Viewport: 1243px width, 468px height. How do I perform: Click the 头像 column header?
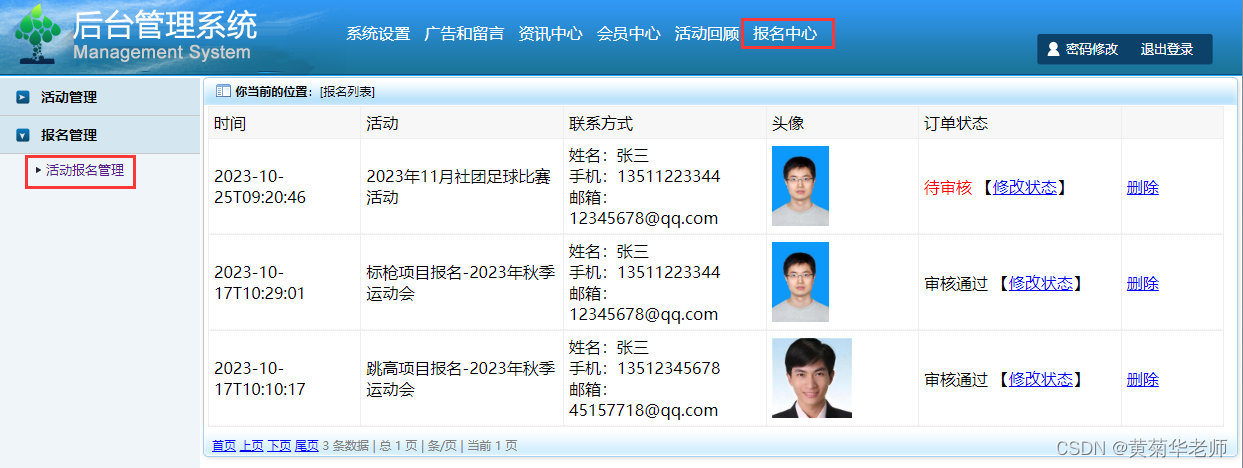point(788,123)
